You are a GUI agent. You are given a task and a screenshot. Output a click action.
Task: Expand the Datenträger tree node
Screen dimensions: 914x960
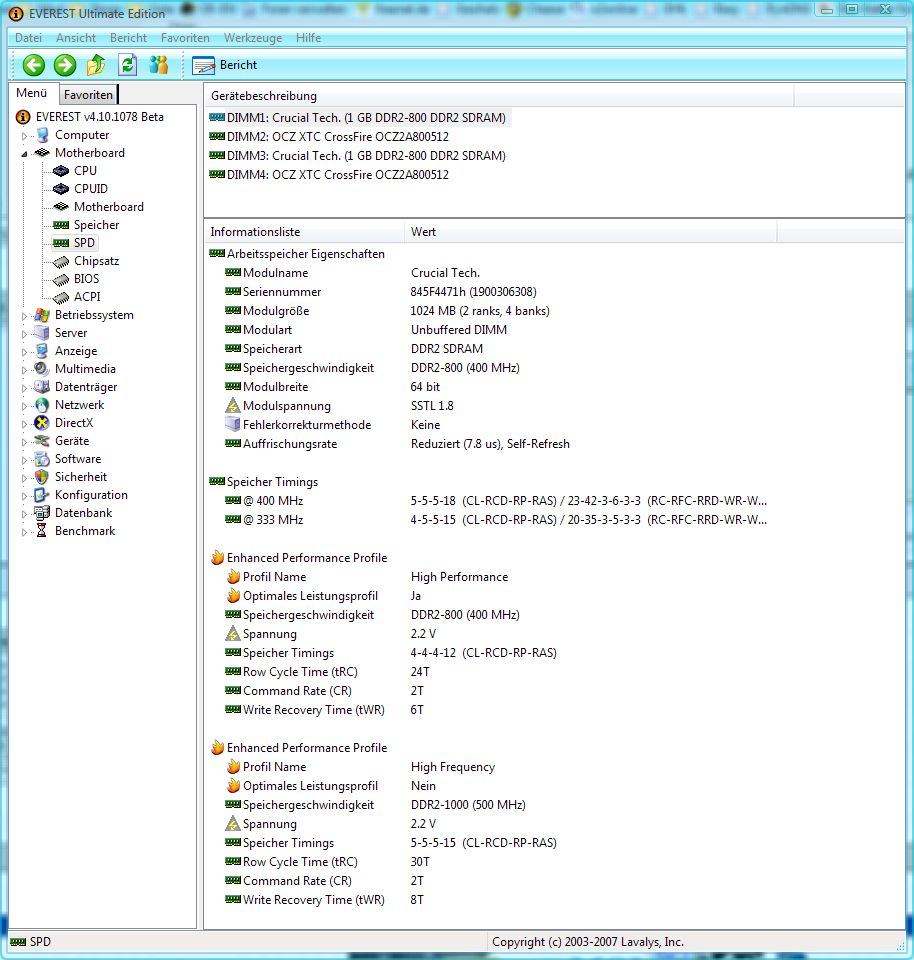tap(24, 388)
